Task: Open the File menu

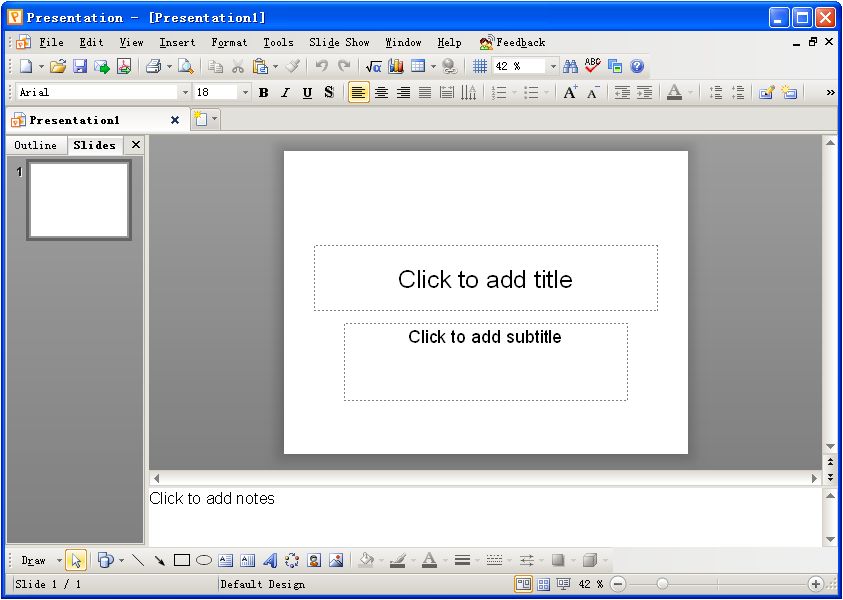Action: (51, 42)
